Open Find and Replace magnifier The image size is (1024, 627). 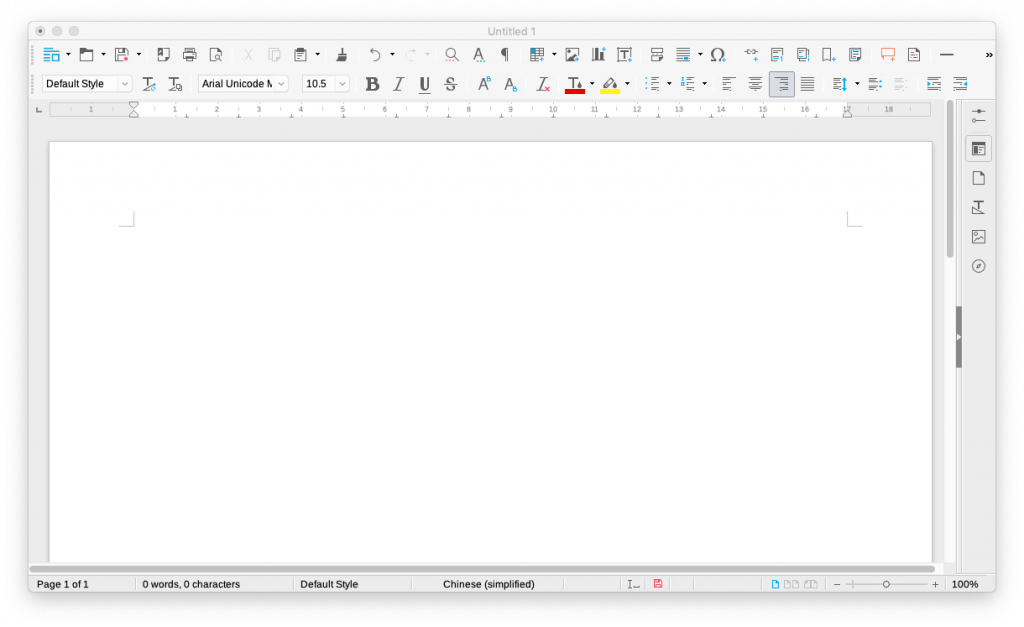pos(451,55)
